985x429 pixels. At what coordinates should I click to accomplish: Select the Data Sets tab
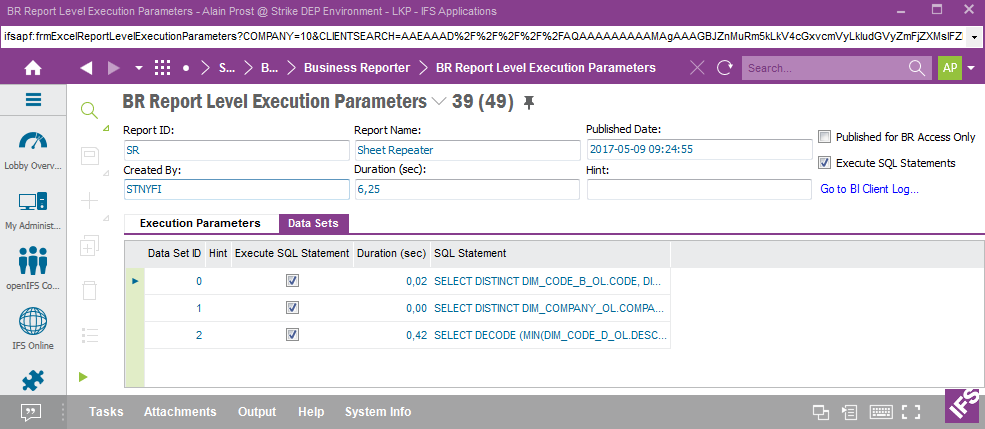[x=313, y=224]
